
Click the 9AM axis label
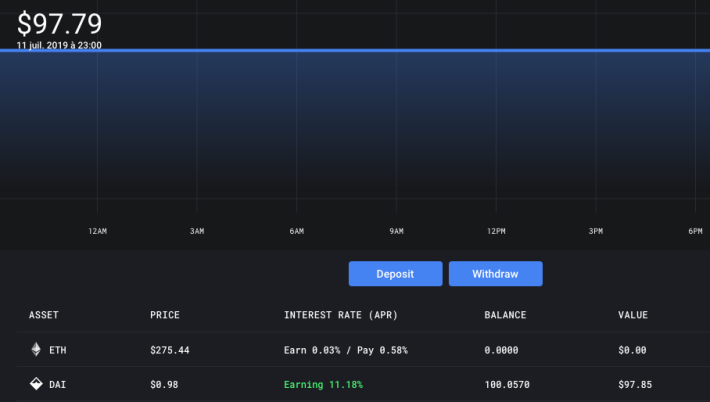396,231
